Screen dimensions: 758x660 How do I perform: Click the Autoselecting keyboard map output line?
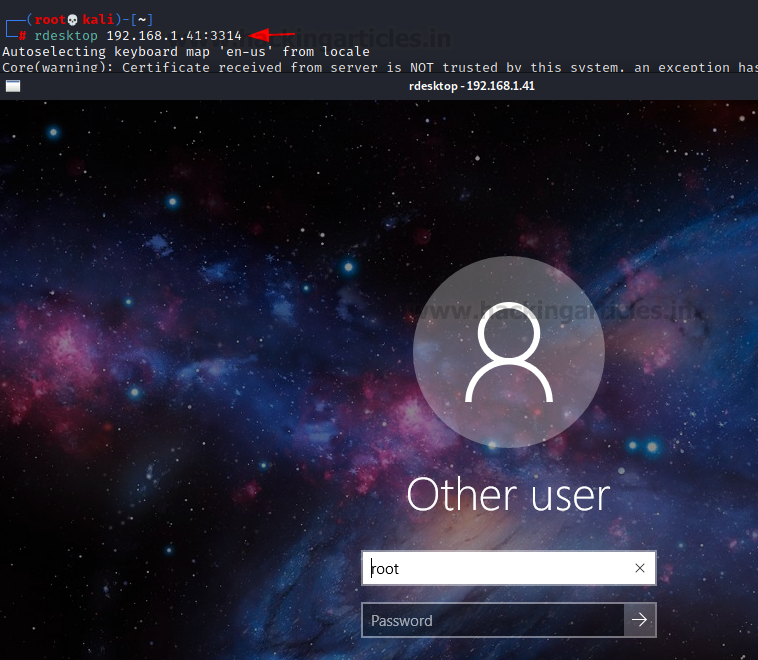[186, 52]
